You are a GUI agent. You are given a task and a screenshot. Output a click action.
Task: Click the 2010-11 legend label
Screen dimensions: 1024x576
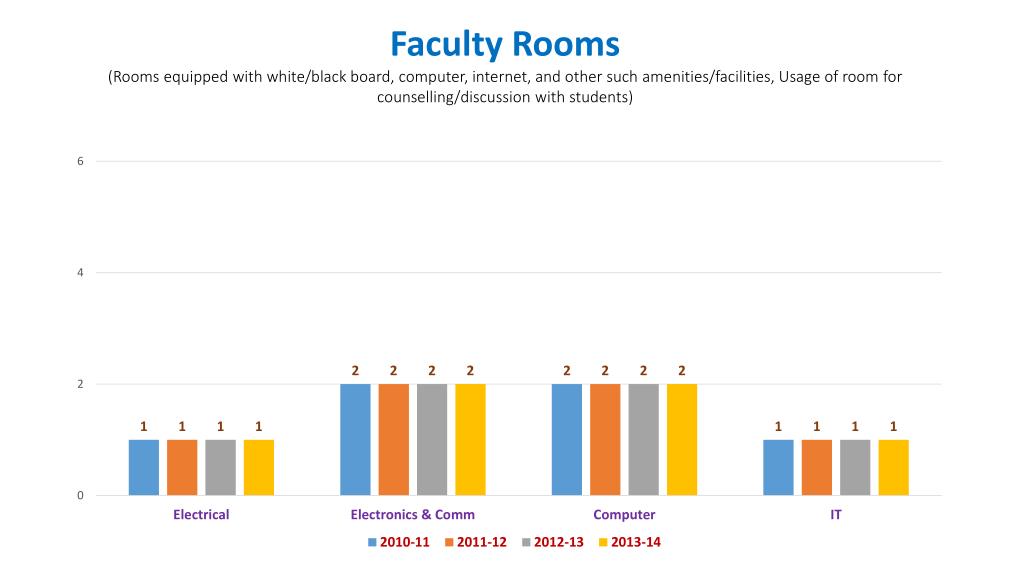tap(405, 542)
